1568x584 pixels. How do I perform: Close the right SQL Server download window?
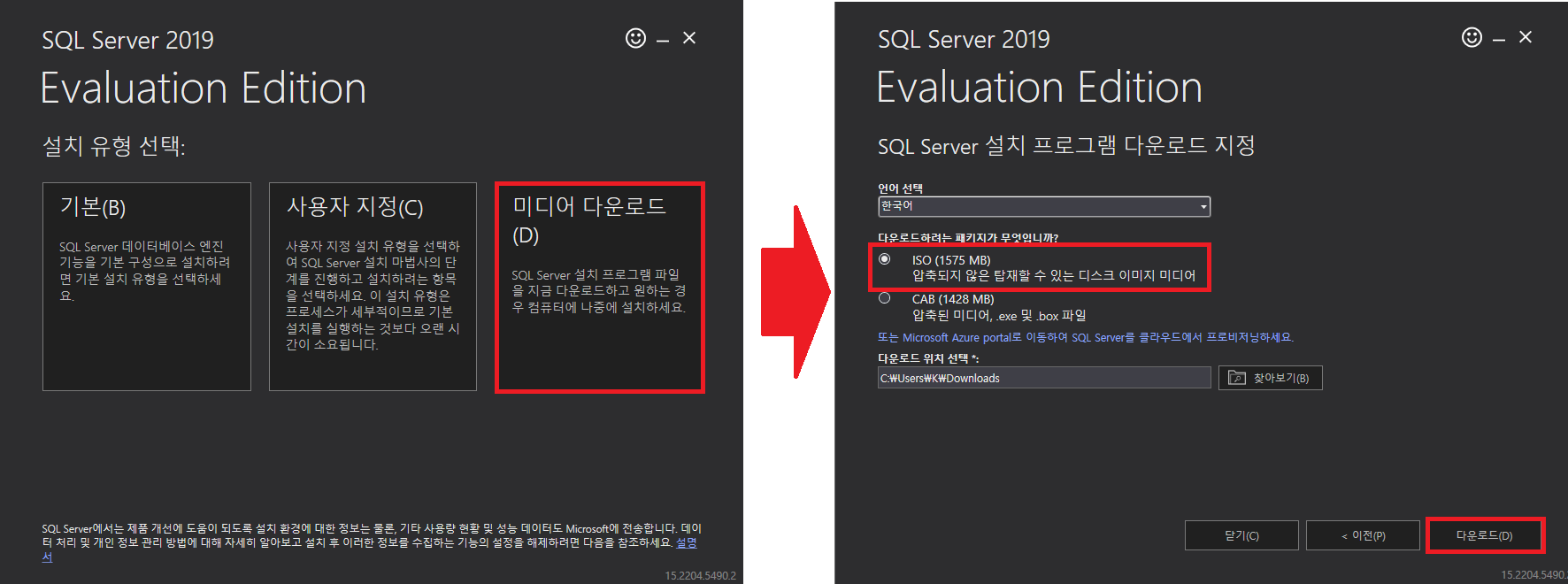[x=1526, y=37]
